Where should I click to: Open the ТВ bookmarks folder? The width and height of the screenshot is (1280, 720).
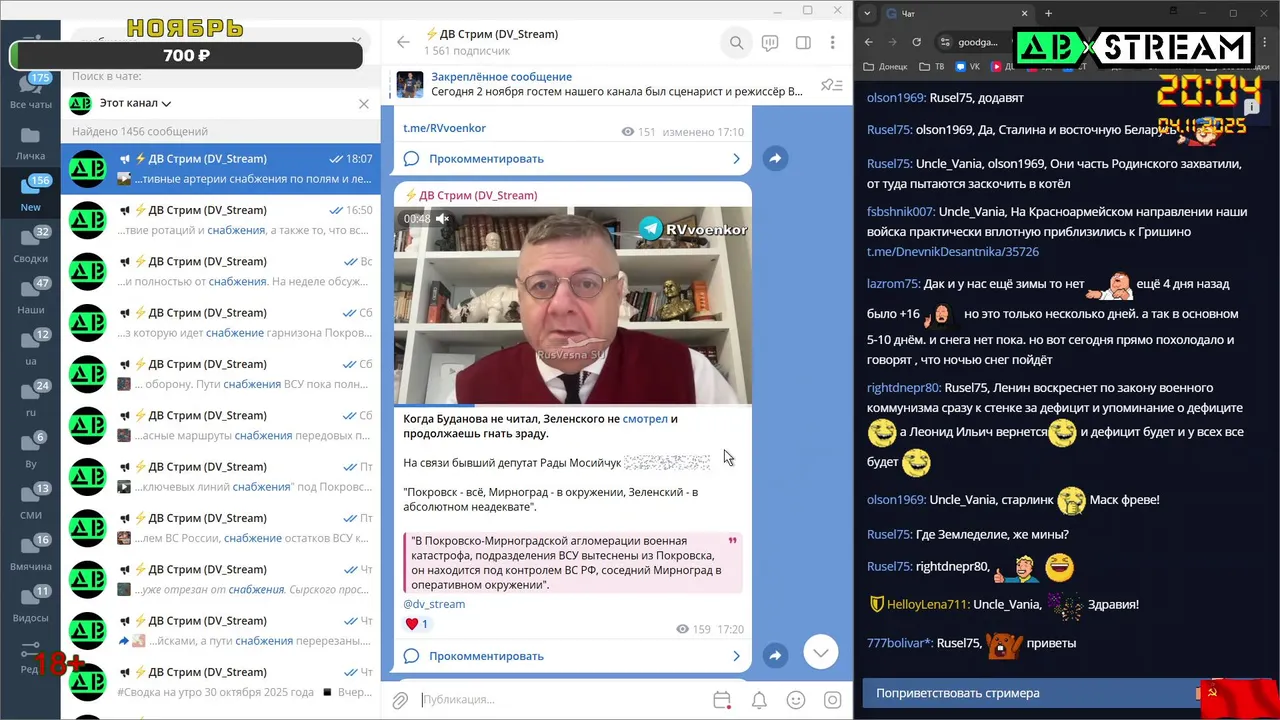coord(932,67)
